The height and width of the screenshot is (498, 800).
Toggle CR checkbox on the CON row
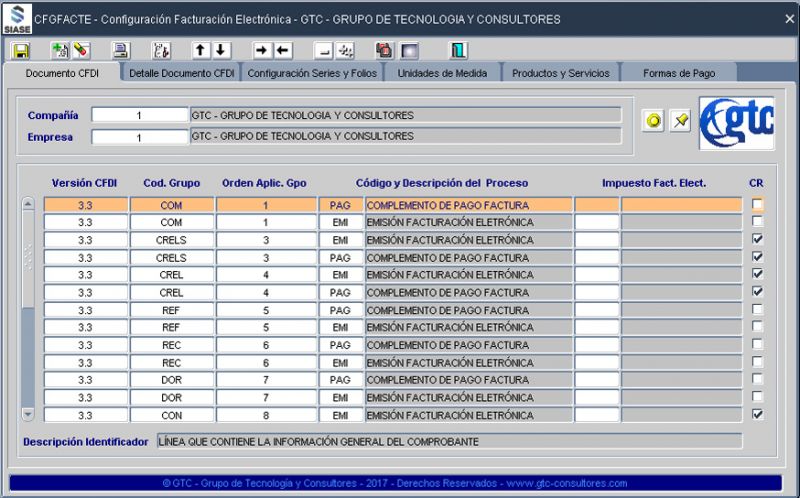click(x=757, y=414)
